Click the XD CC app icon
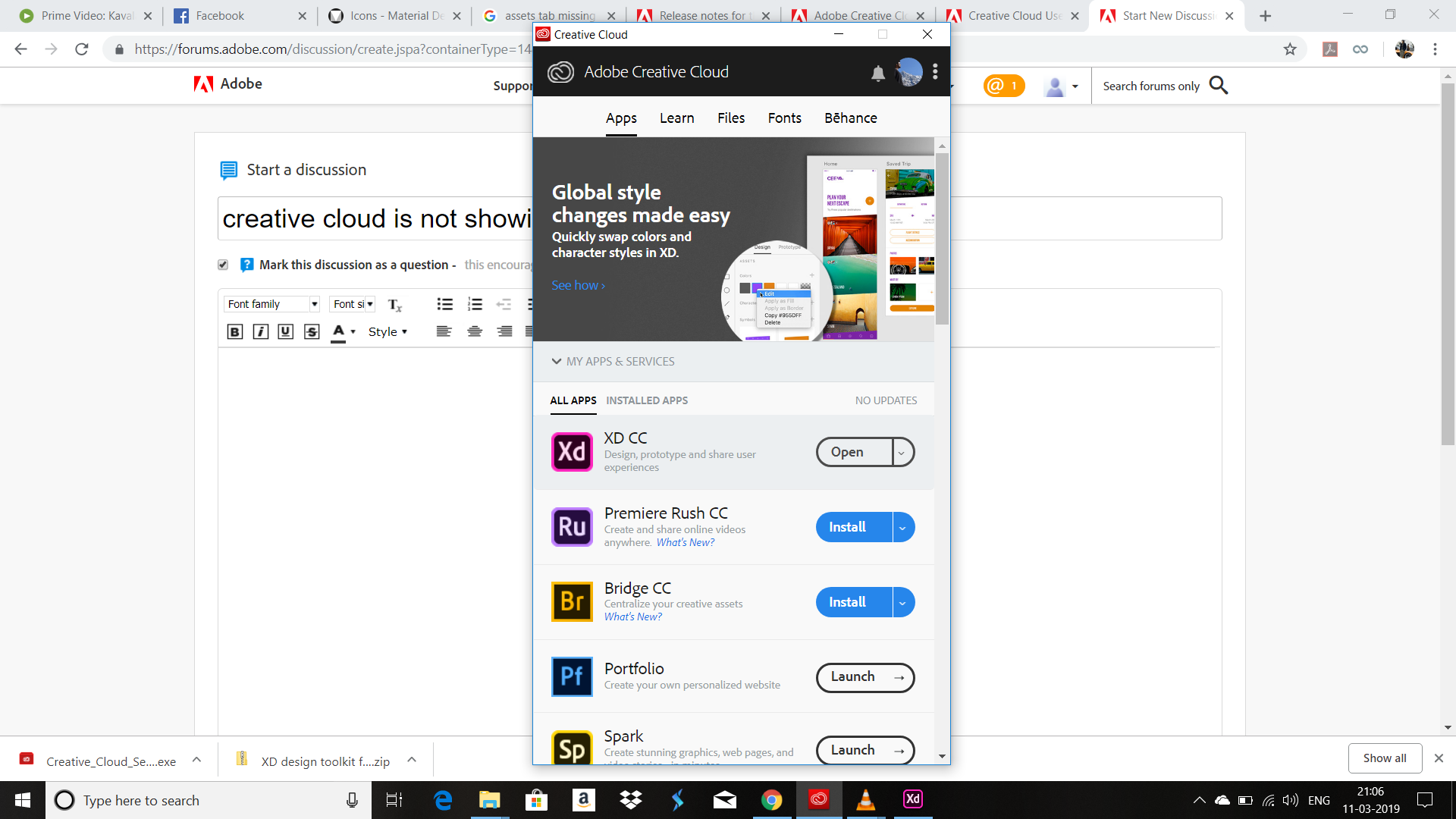 coord(572,450)
